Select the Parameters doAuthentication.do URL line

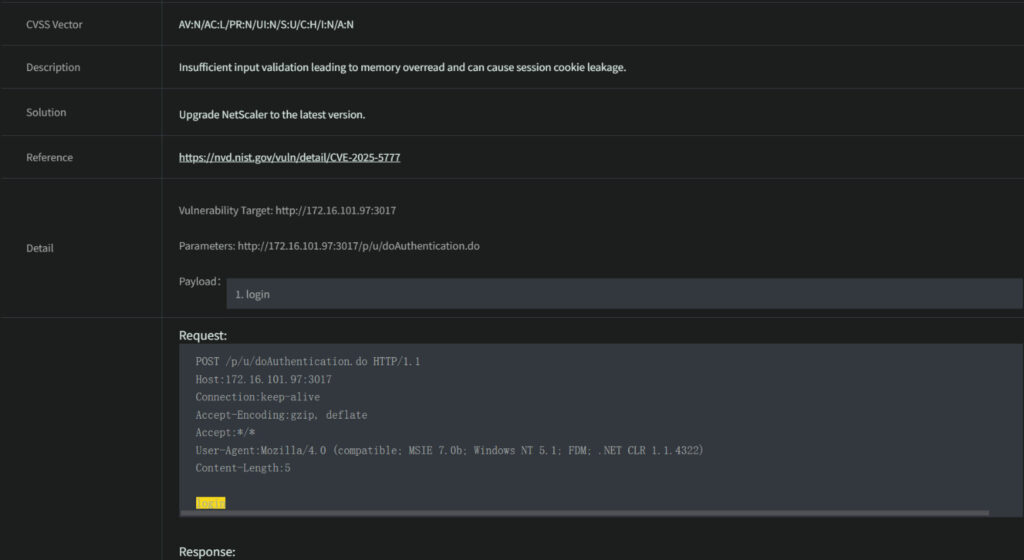329,246
